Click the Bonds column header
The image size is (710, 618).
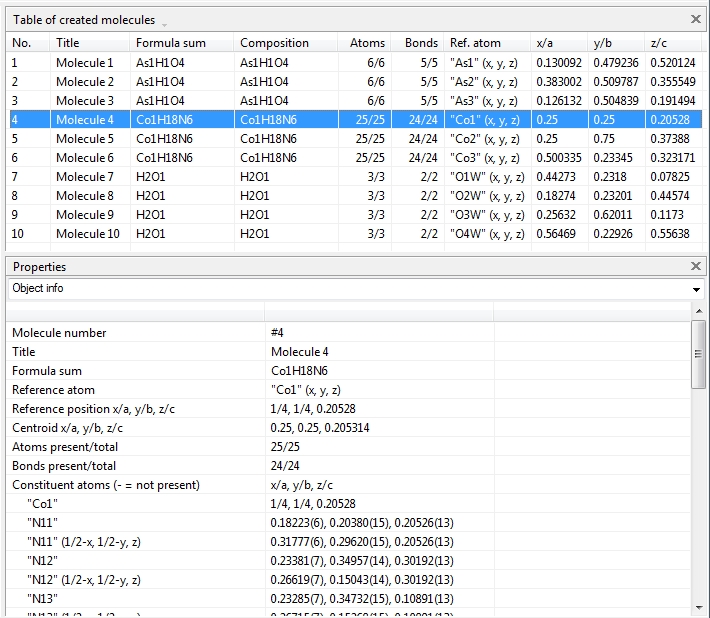420,43
